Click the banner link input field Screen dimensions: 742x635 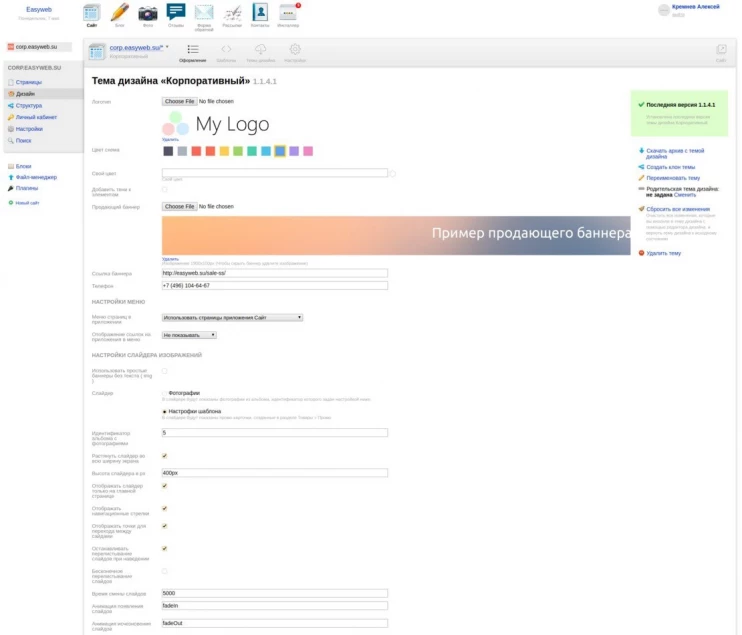(x=274, y=272)
